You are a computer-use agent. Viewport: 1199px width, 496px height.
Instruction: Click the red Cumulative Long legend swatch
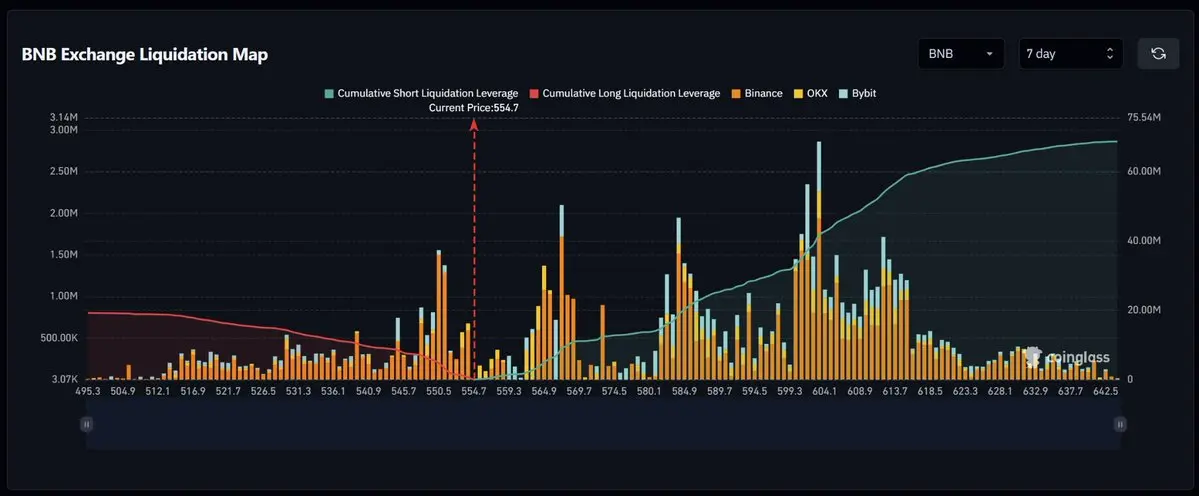click(535, 93)
